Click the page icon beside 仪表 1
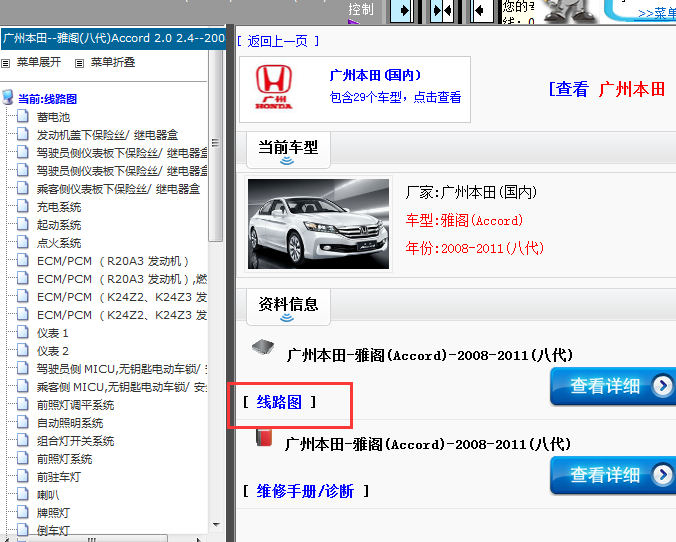The image size is (676, 542). [x=23, y=332]
